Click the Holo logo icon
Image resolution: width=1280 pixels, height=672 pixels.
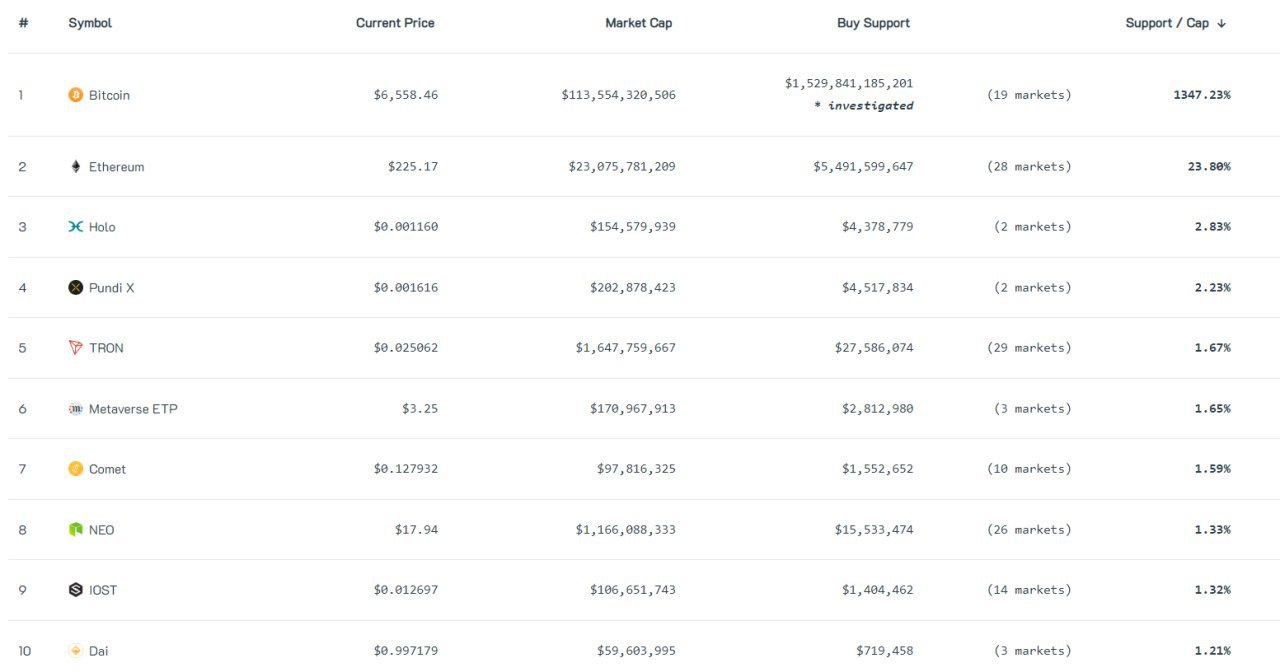coord(75,227)
